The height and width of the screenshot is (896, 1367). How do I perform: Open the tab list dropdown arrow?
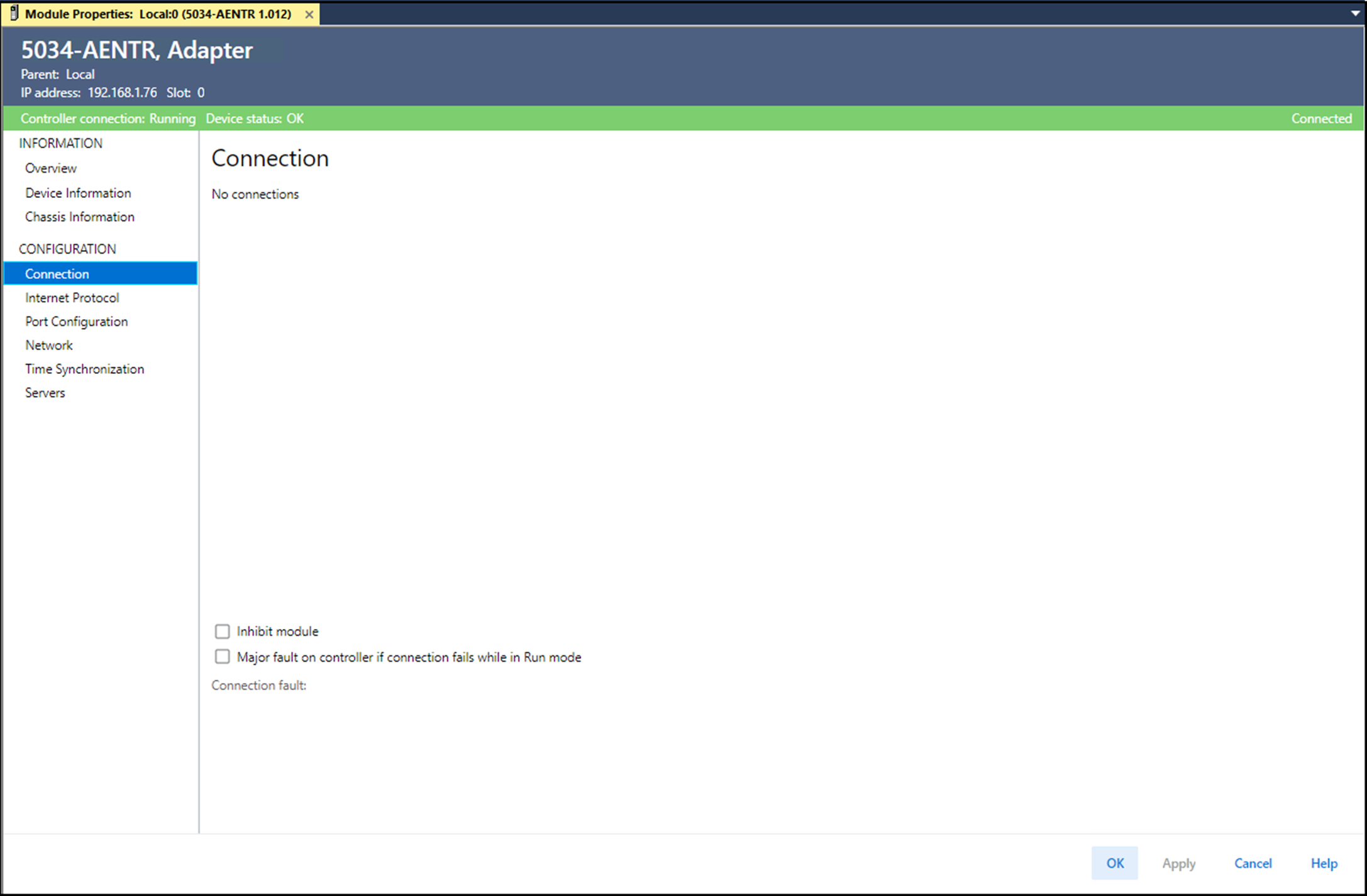[1355, 13]
